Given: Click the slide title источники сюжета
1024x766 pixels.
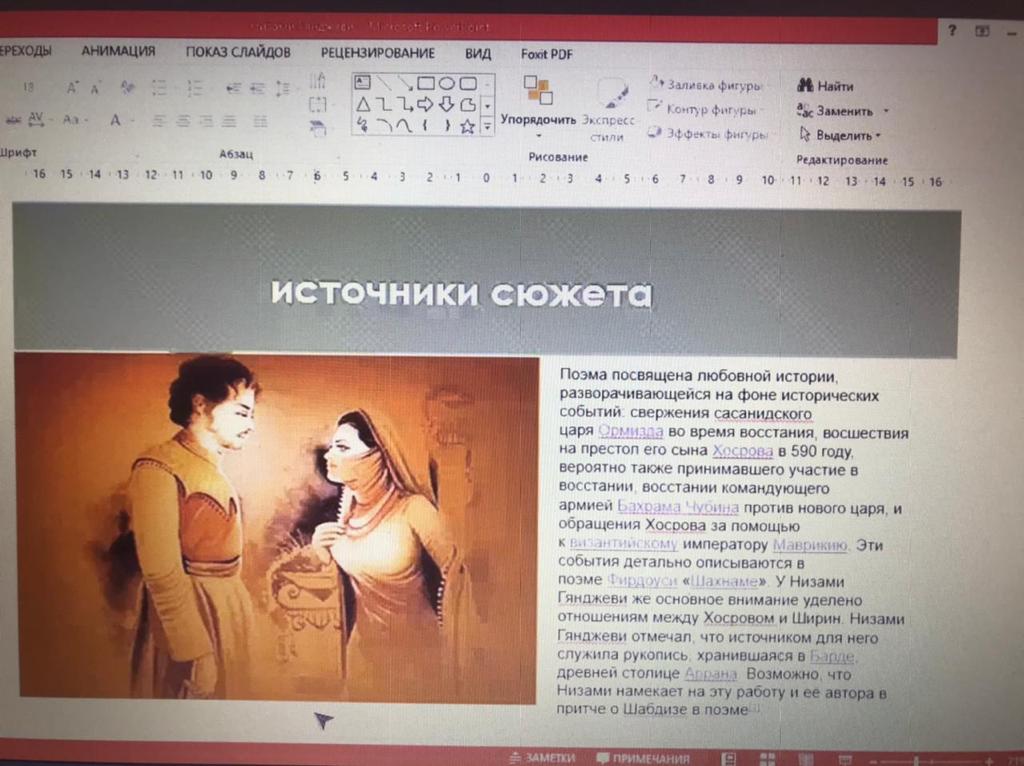Looking at the screenshot, I should pos(461,293).
